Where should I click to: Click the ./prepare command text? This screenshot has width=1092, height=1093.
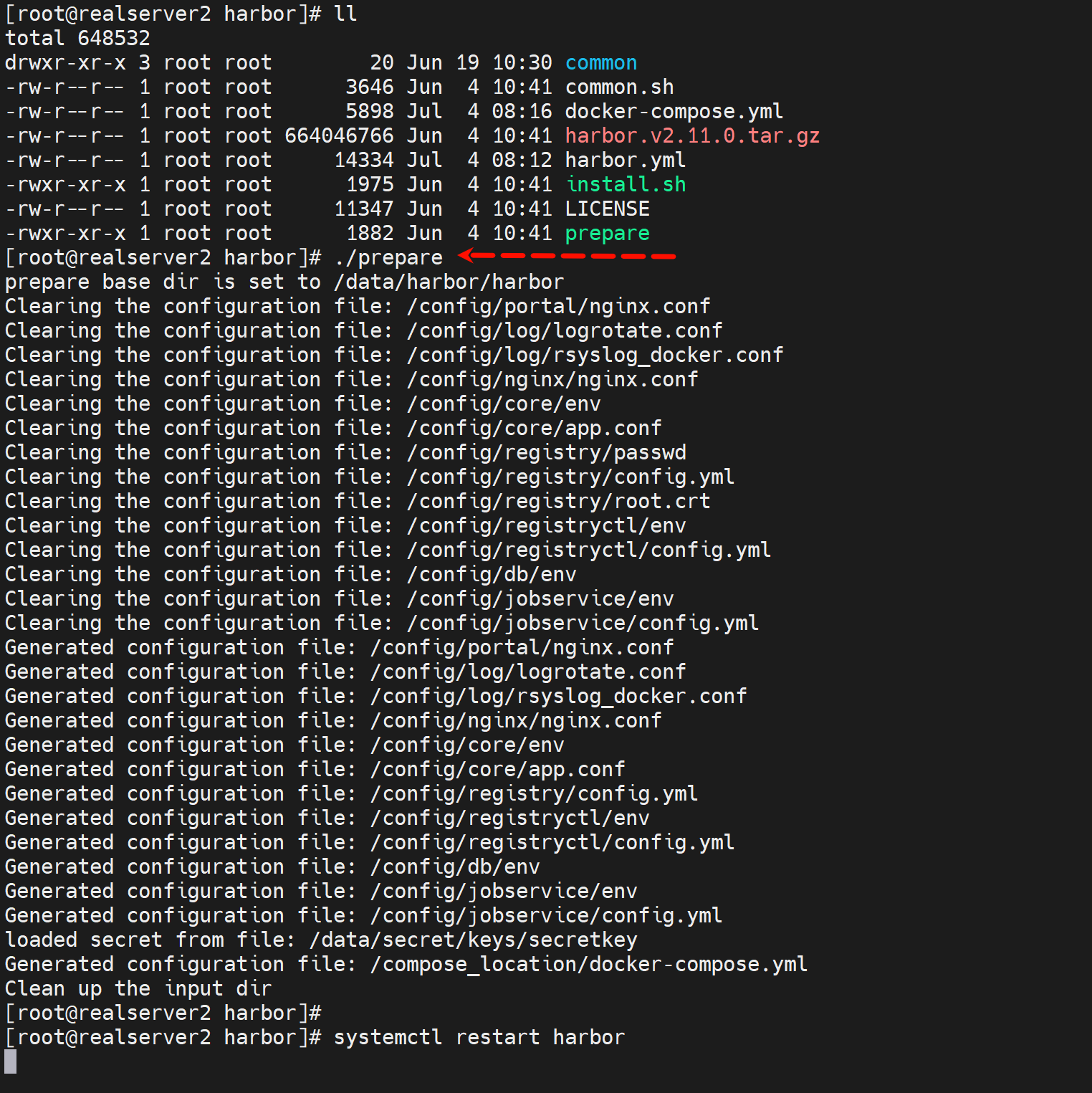click(388, 258)
